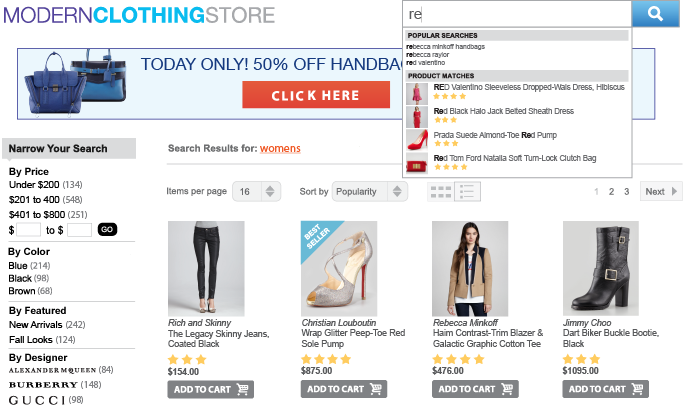
Task: Click the minimum price input field
Action: coord(28,230)
